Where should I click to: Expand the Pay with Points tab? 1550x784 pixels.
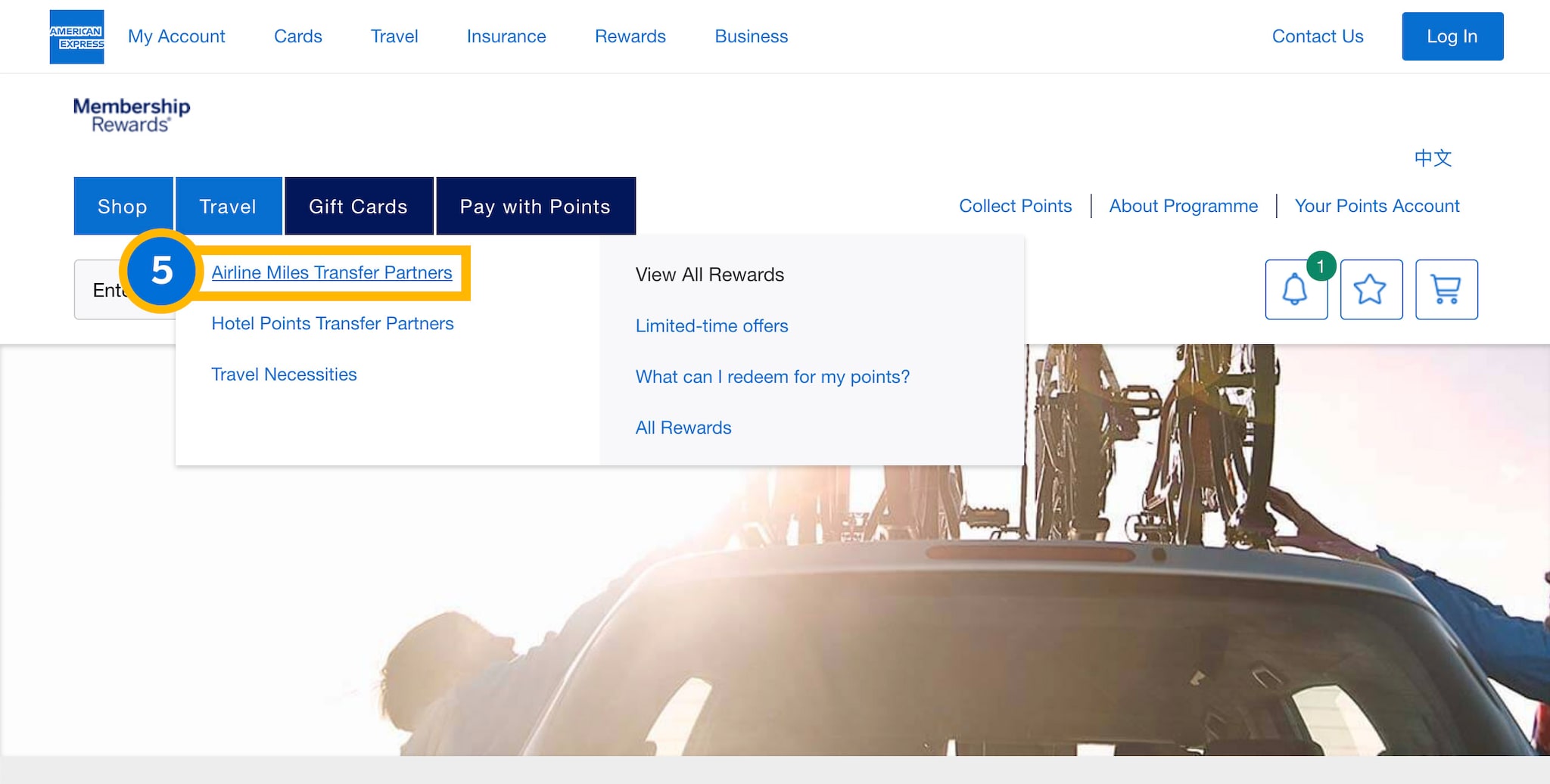pos(535,207)
